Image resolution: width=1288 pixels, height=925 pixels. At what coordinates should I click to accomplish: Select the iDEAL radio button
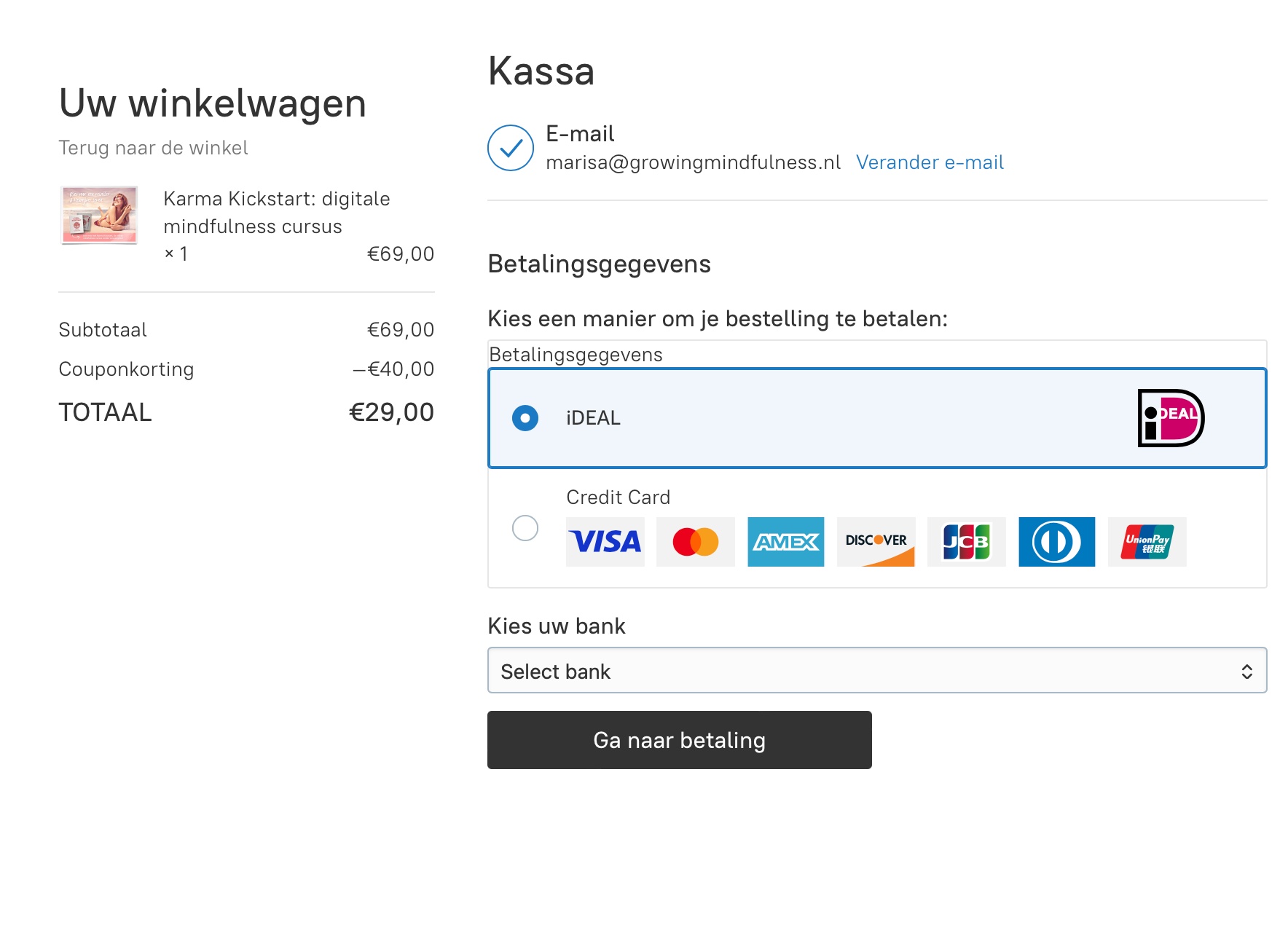tap(525, 418)
